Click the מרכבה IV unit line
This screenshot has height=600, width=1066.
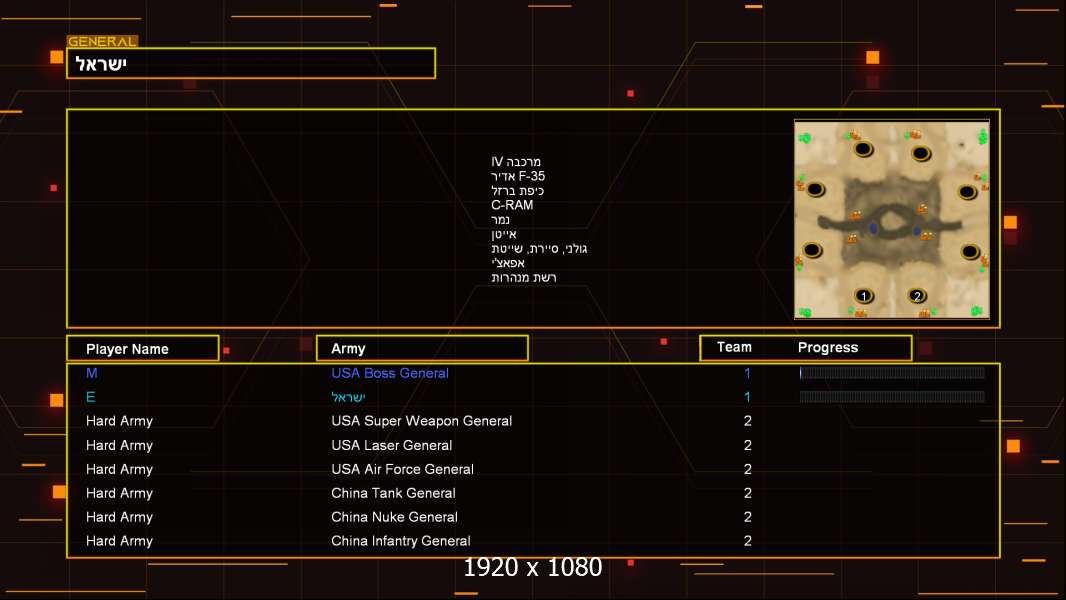(516, 162)
